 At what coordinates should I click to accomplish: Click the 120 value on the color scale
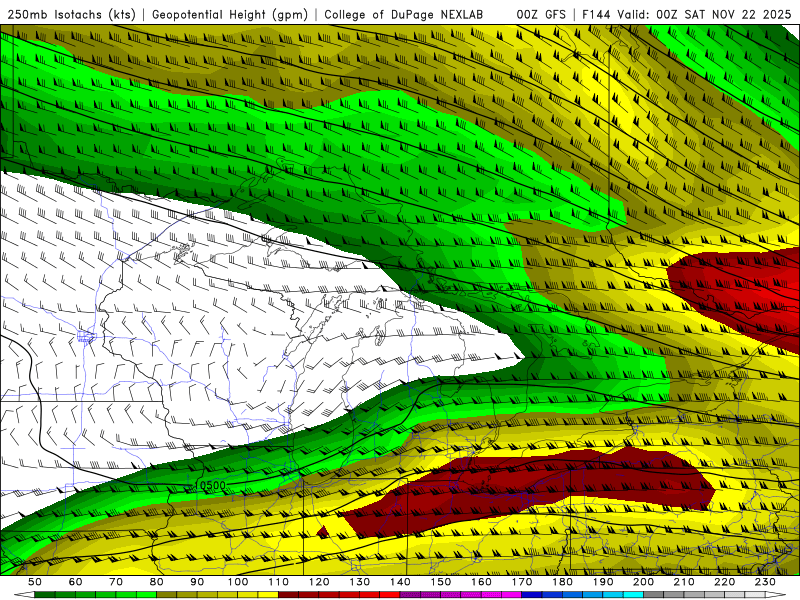(x=319, y=582)
